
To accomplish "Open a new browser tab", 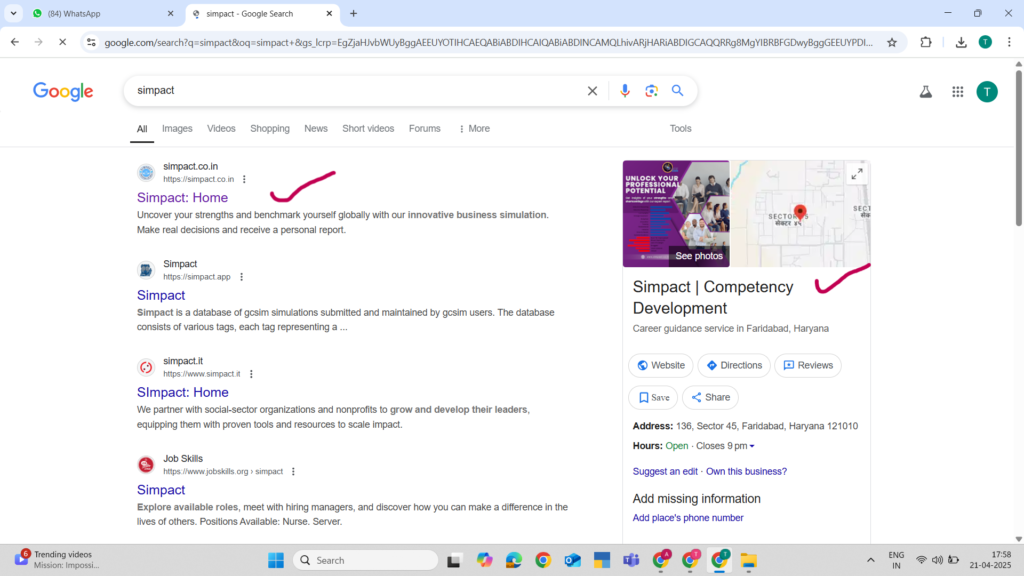I will [x=353, y=13].
